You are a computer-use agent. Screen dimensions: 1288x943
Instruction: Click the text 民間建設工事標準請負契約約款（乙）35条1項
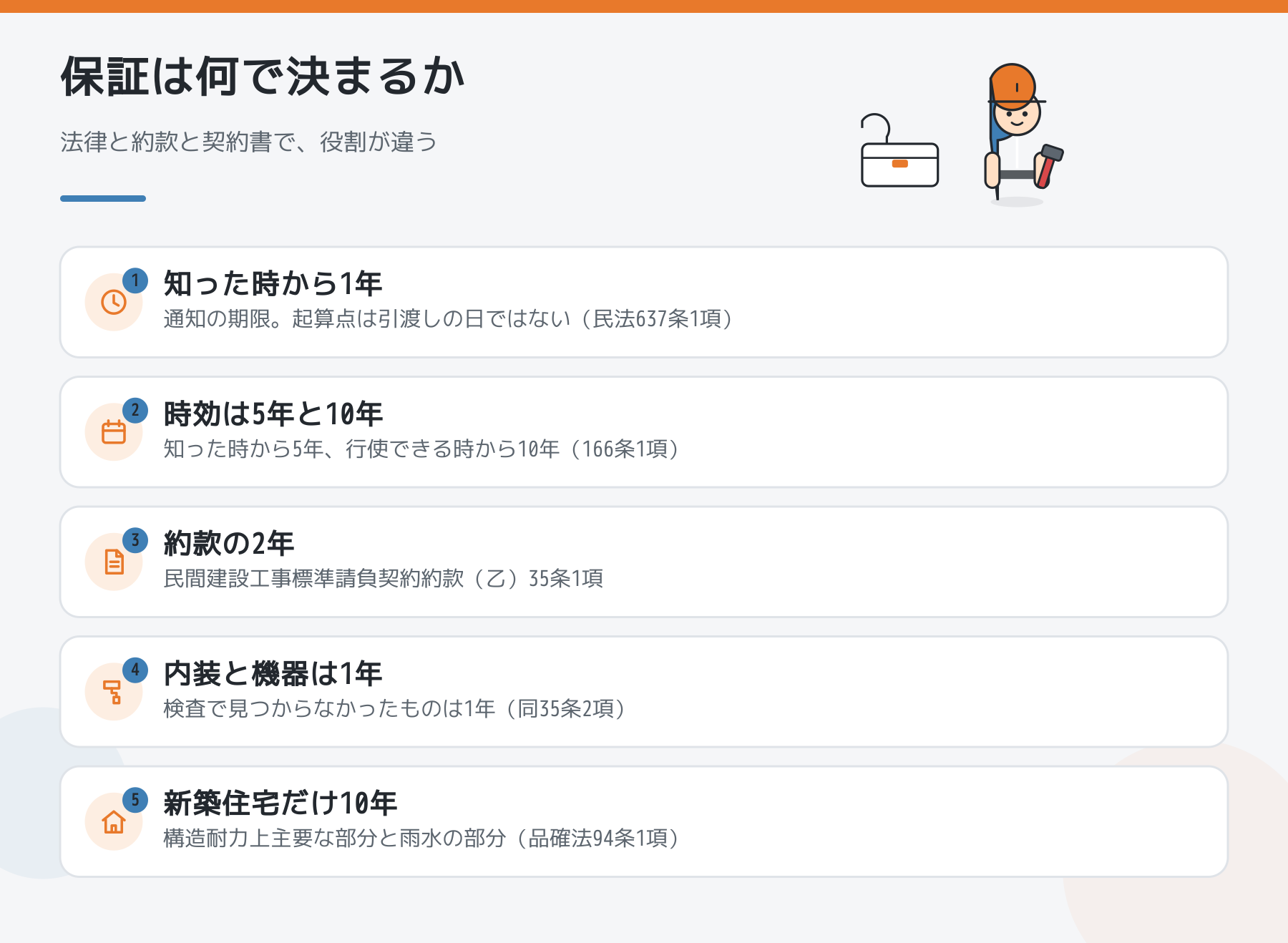384,578
